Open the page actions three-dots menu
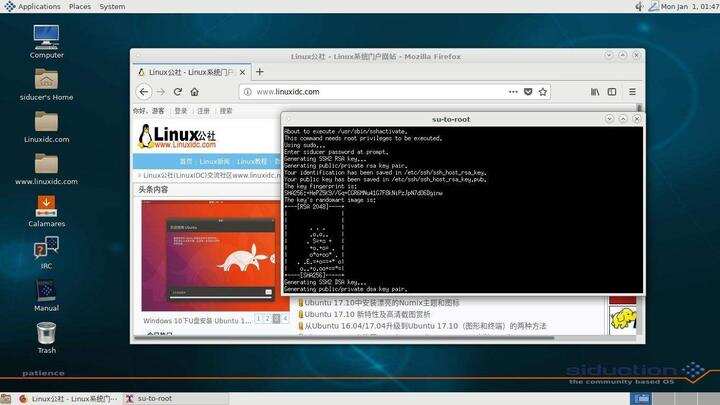 coord(513,92)
